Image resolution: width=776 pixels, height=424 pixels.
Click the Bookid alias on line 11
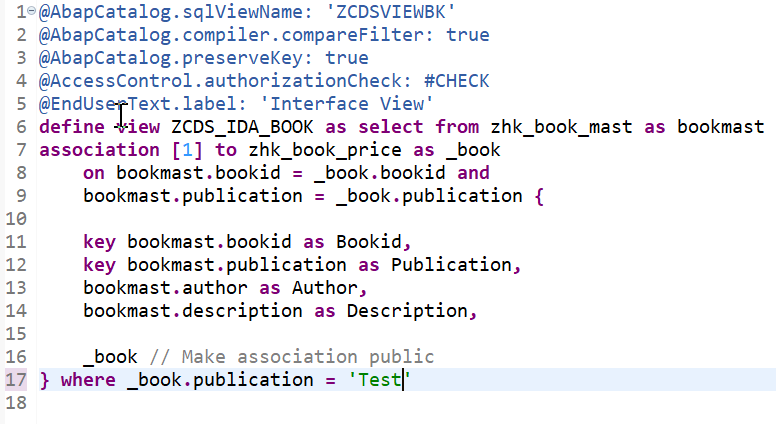(374, 242)
